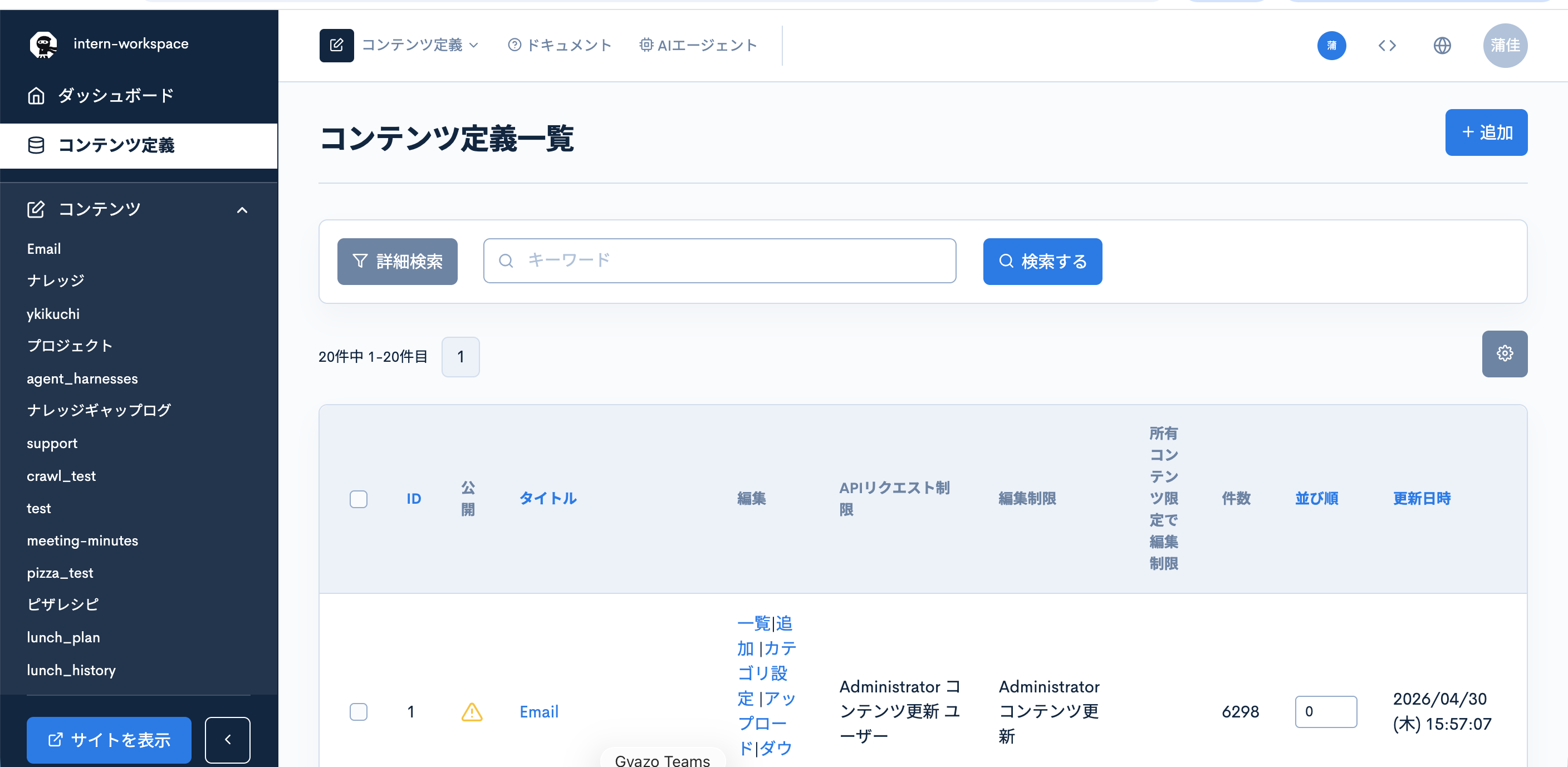Sort by the ID column header

(x=414, y=499)
